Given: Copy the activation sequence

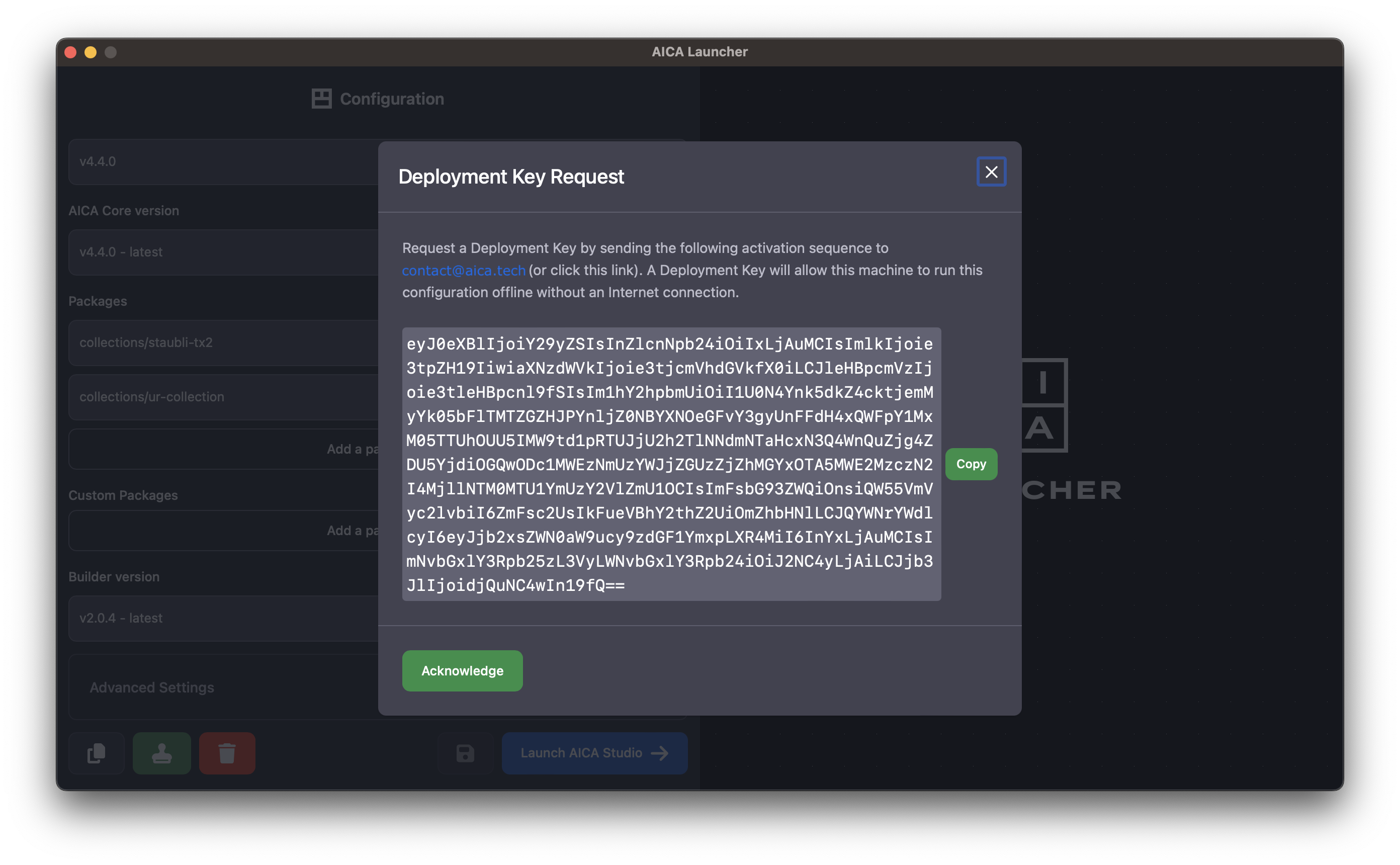Looking at the screenshot, I should click(971, 464).
